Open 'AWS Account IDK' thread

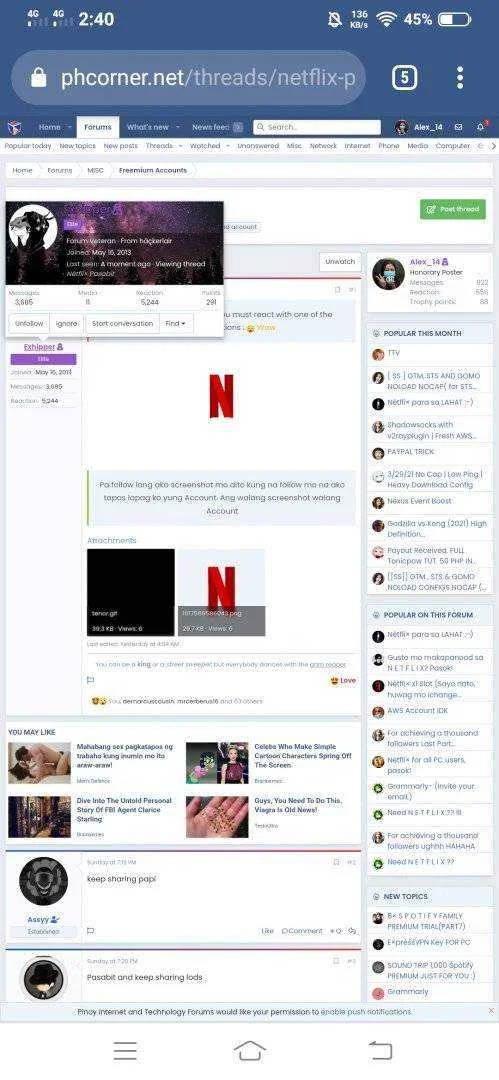point(418,711)
